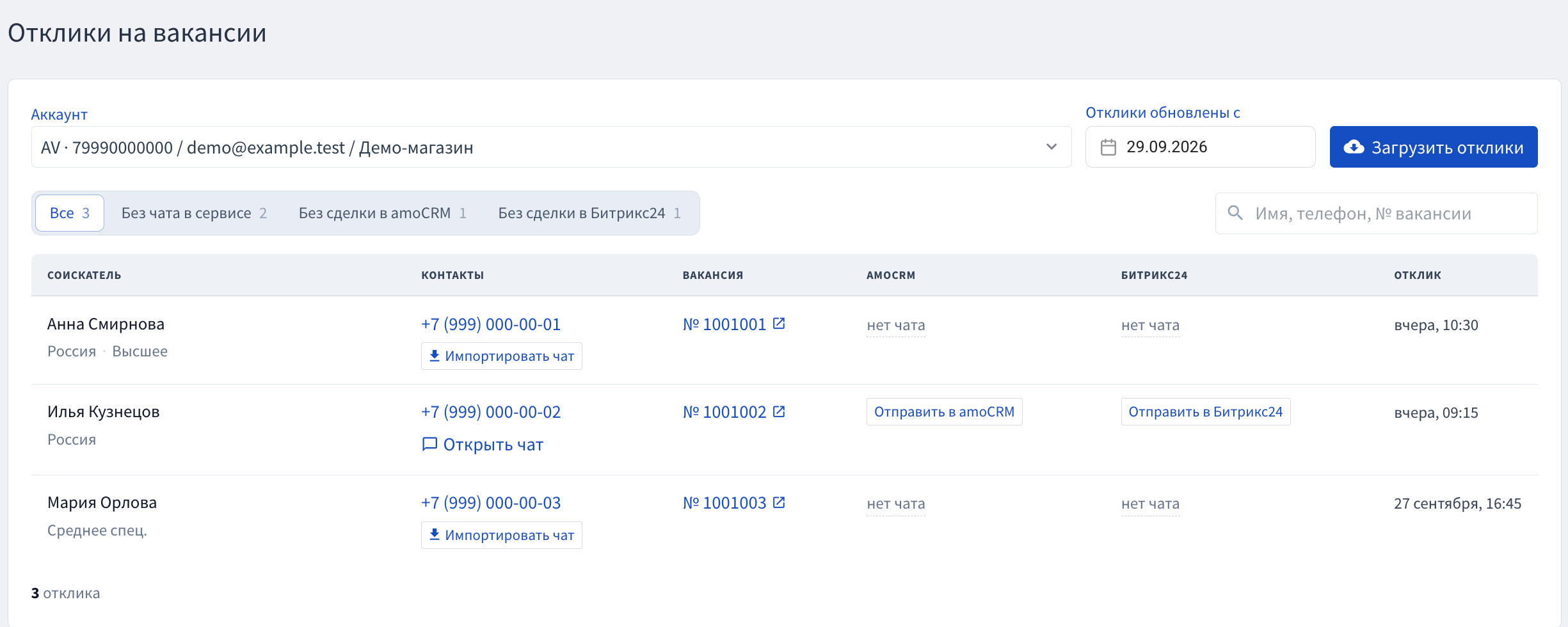
Task: Switch to the Без чата в сервисе tab
Action: click(194, 213)
